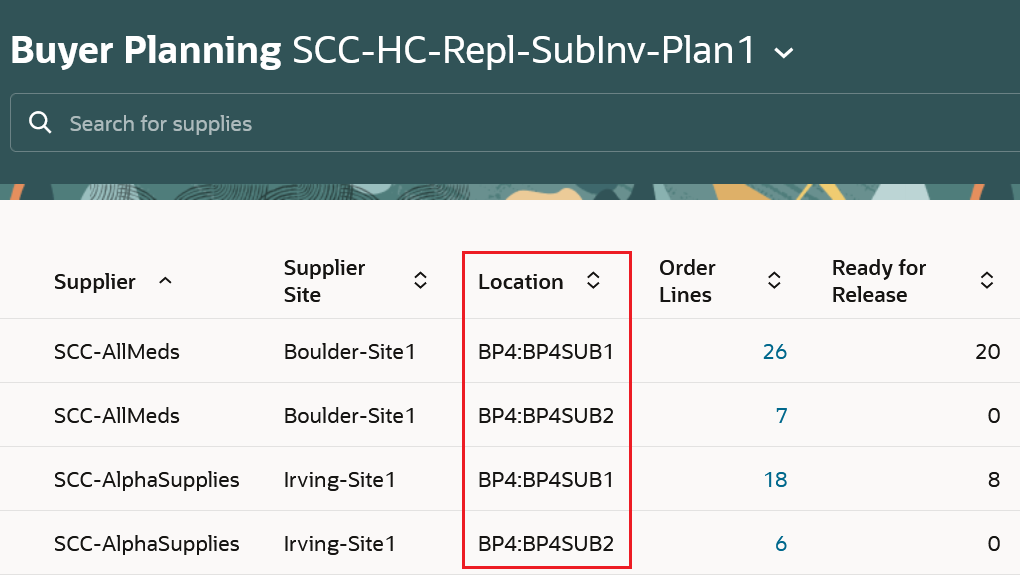This screenshot has height=575, width=1020.
Task: Sort by the Ready for Release arrows
Action: 987,281
